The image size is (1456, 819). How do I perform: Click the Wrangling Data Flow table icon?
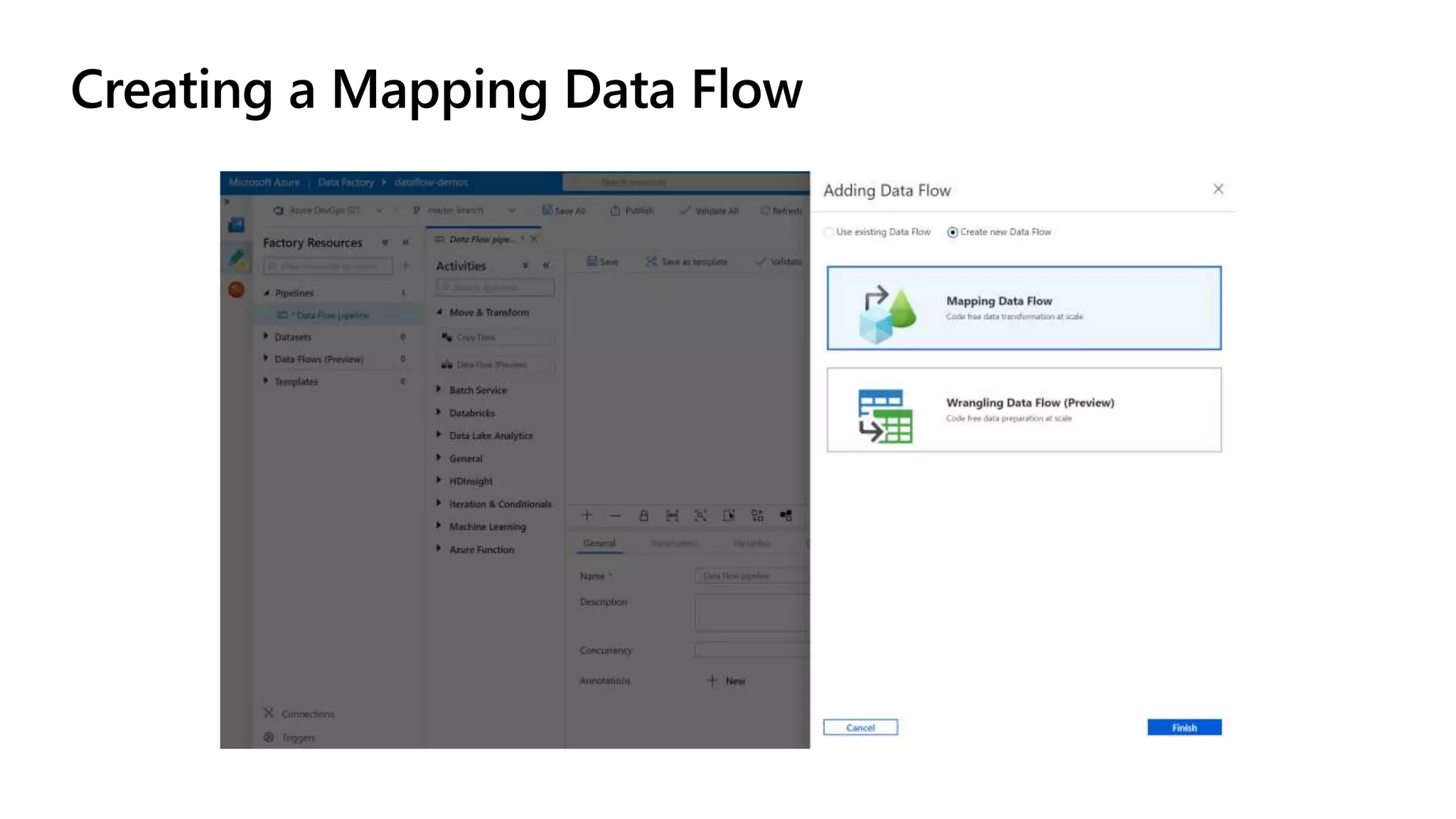(x=884, y=416)
